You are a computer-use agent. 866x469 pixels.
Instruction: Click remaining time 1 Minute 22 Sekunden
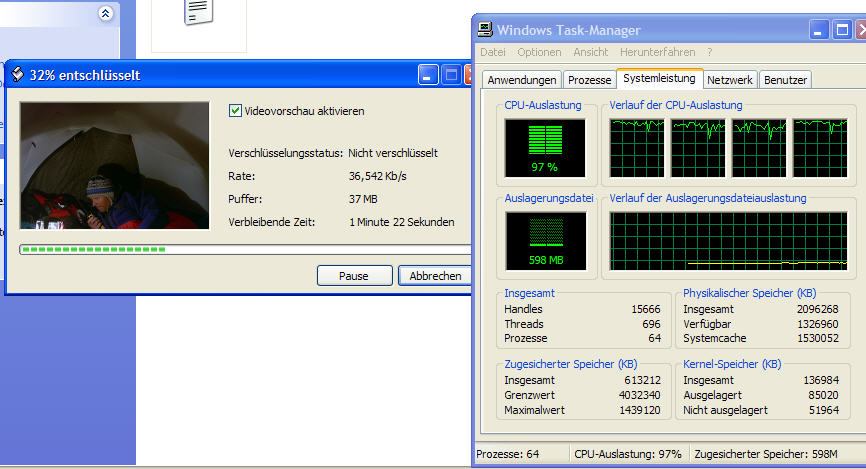tap(402, 222)
